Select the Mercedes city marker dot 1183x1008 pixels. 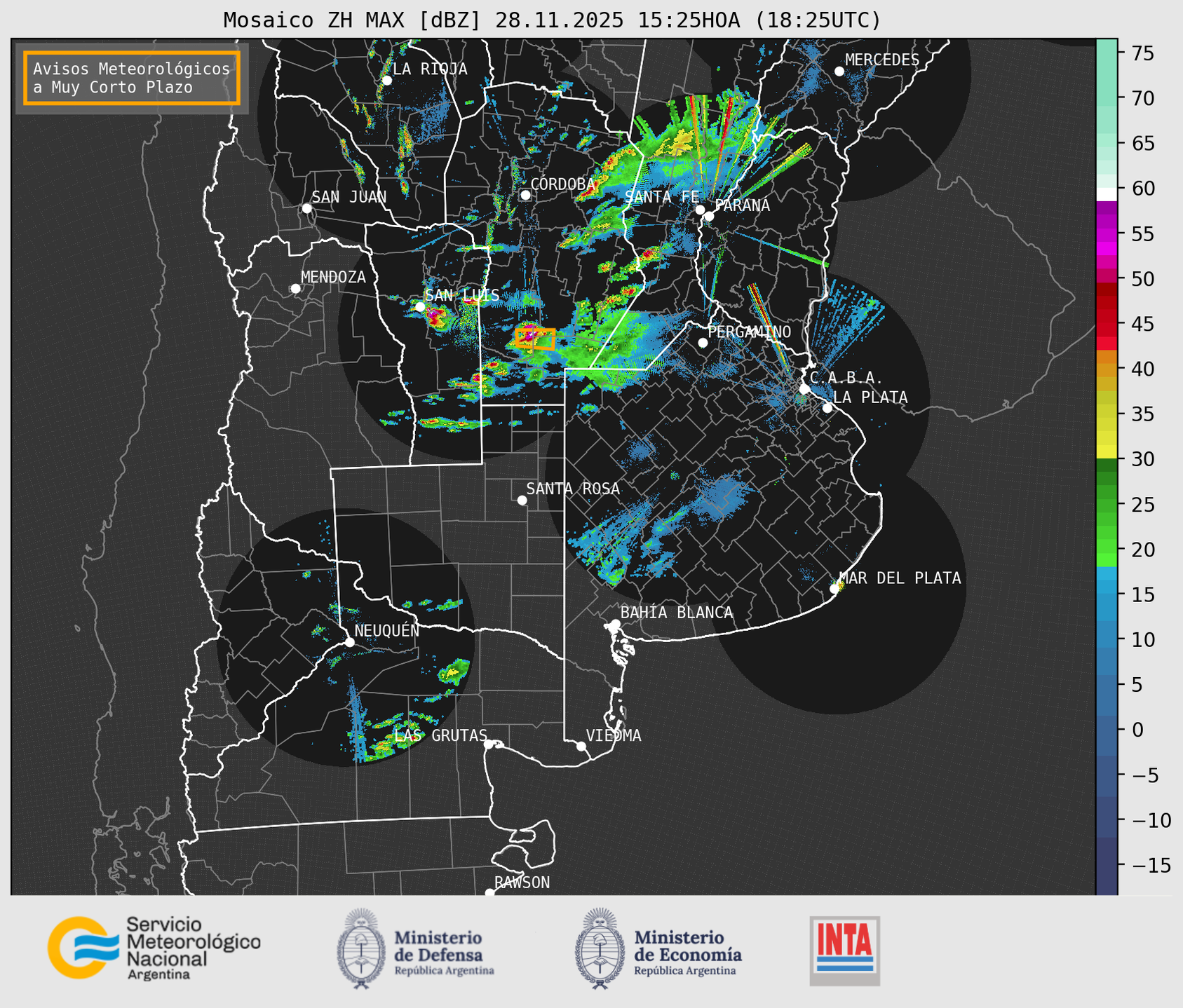[x=839, y=71]
